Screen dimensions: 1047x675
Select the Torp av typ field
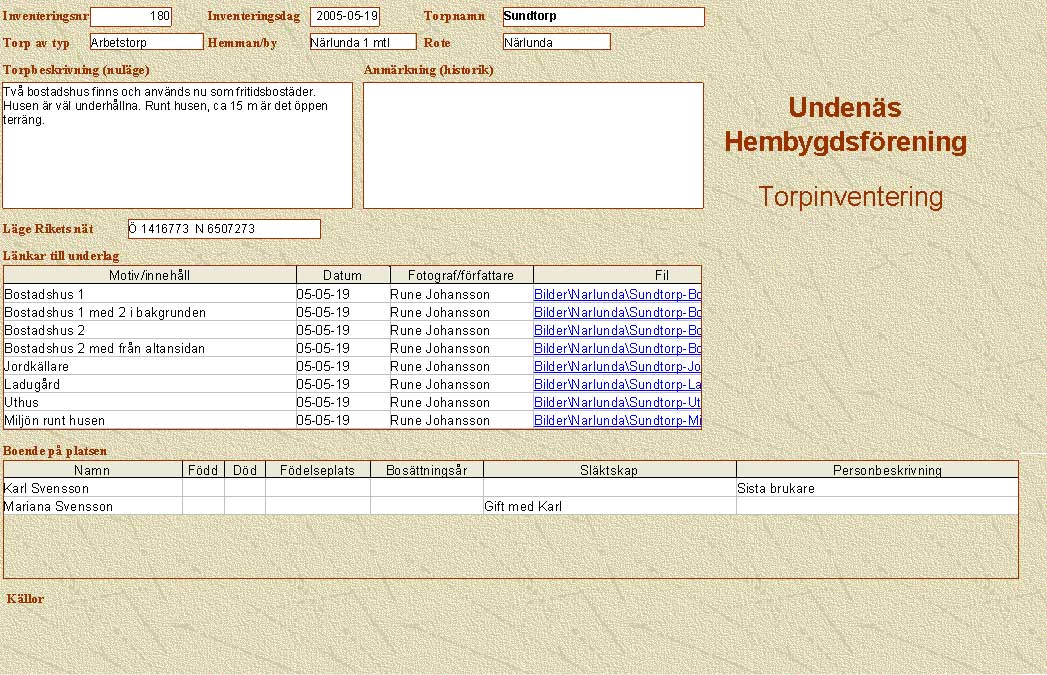pos(146,42)
